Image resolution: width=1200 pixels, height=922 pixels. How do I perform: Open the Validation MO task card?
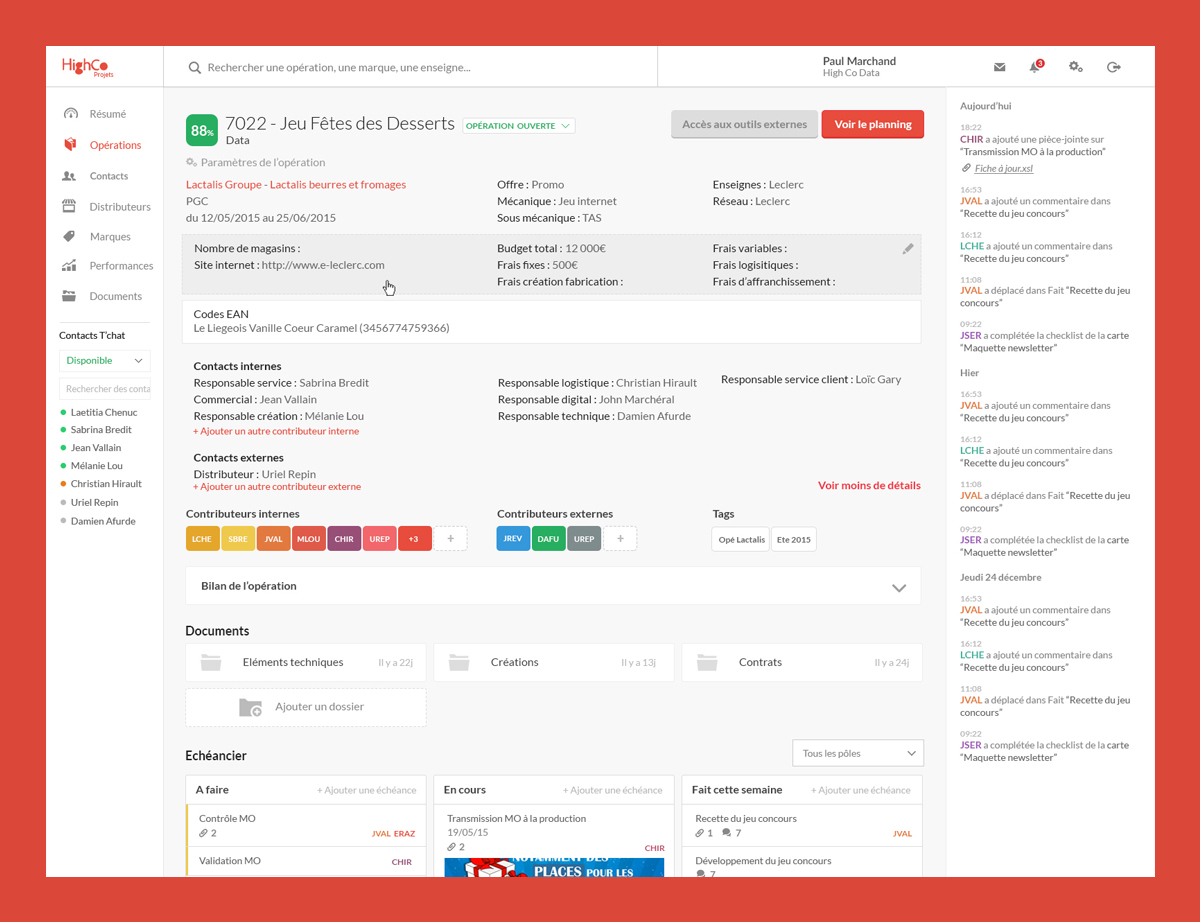306,861
